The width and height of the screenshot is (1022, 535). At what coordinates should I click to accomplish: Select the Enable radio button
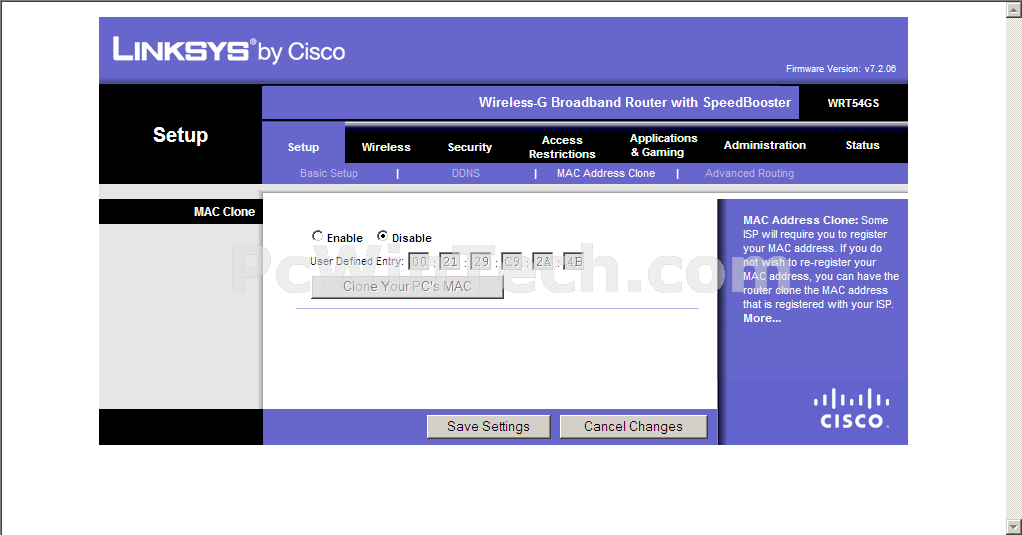click(x=317, y=236)
